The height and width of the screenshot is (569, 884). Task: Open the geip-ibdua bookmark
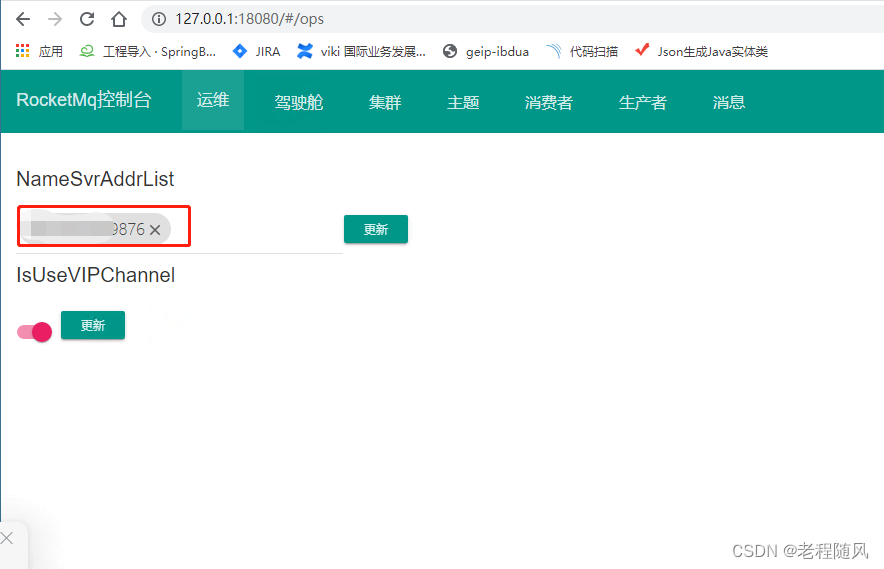click(x=486, y=51)
